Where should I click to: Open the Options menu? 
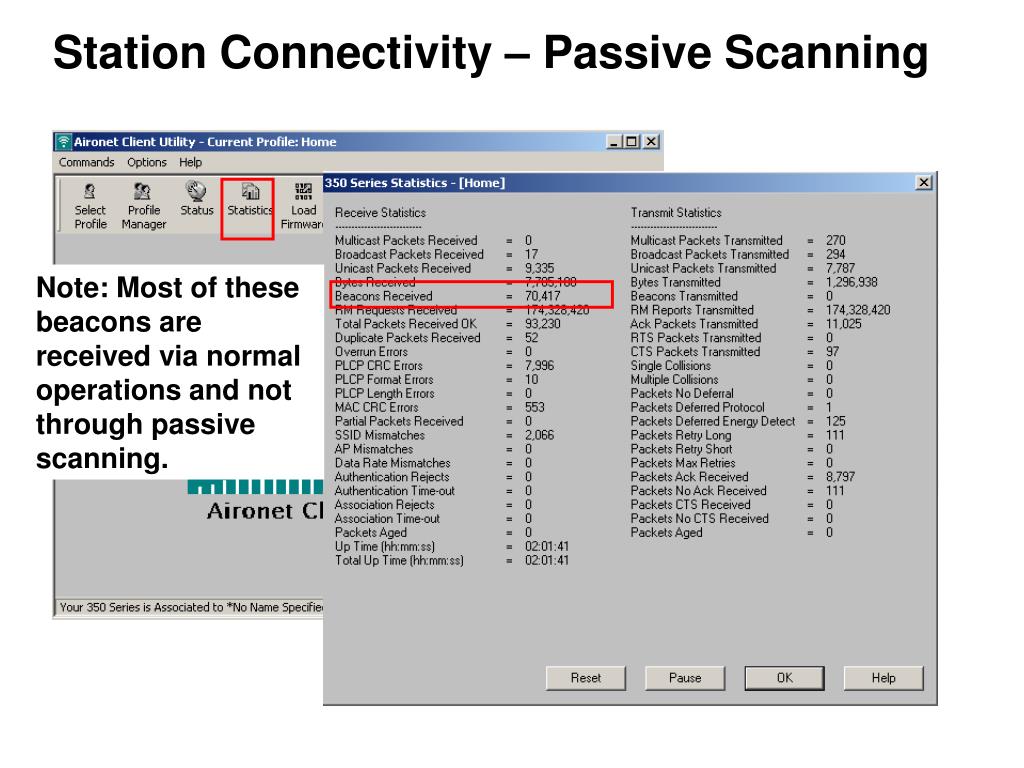click(146, 162)
